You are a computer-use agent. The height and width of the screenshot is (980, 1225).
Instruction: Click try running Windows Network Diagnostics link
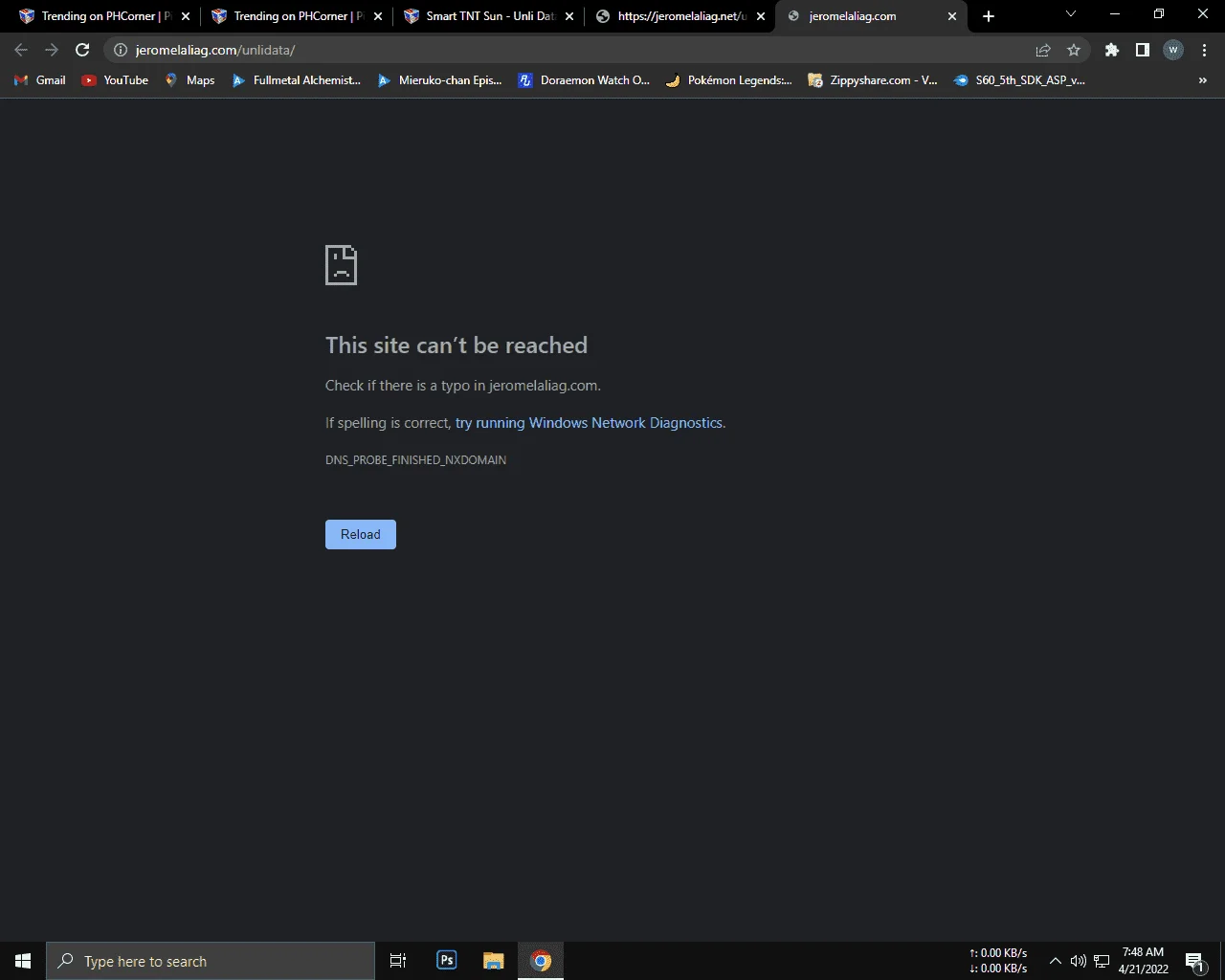(x=589, y=423)
